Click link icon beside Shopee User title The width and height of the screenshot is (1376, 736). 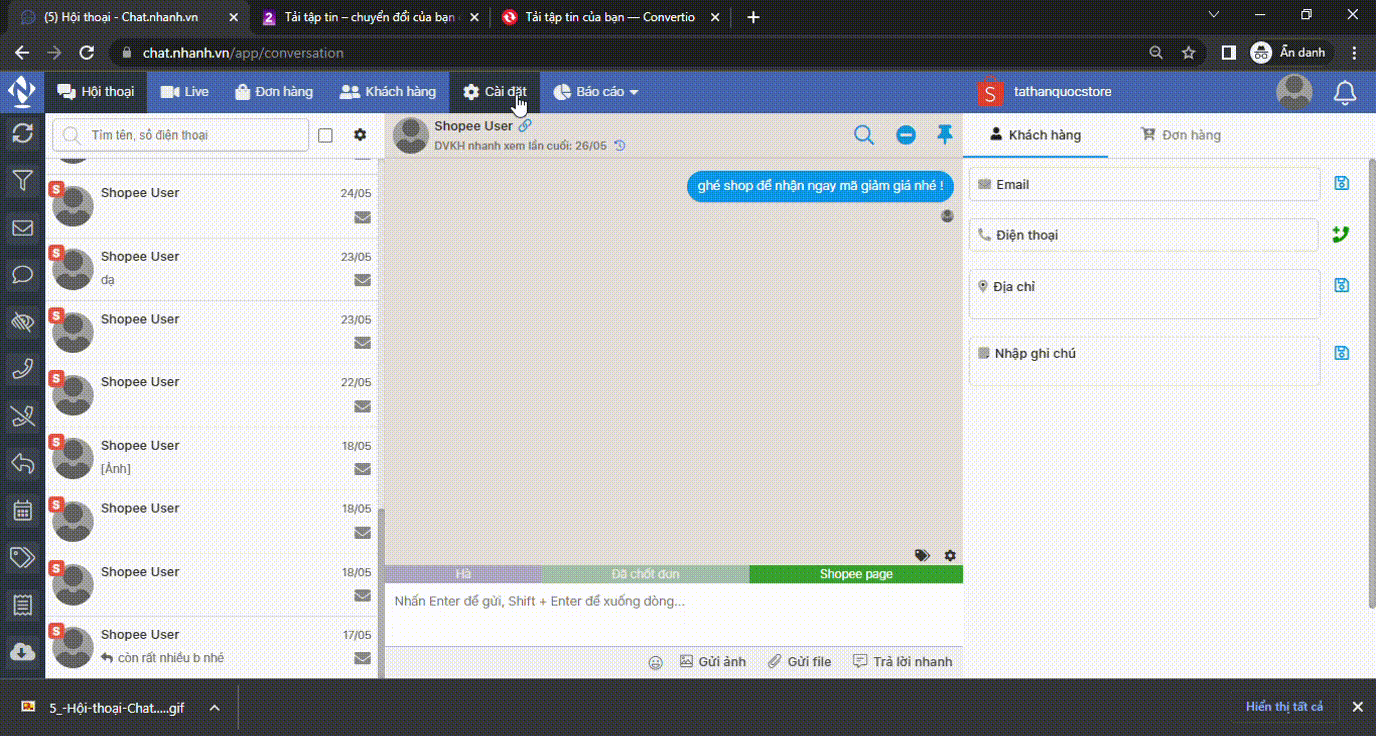click(x=525, y=126)
